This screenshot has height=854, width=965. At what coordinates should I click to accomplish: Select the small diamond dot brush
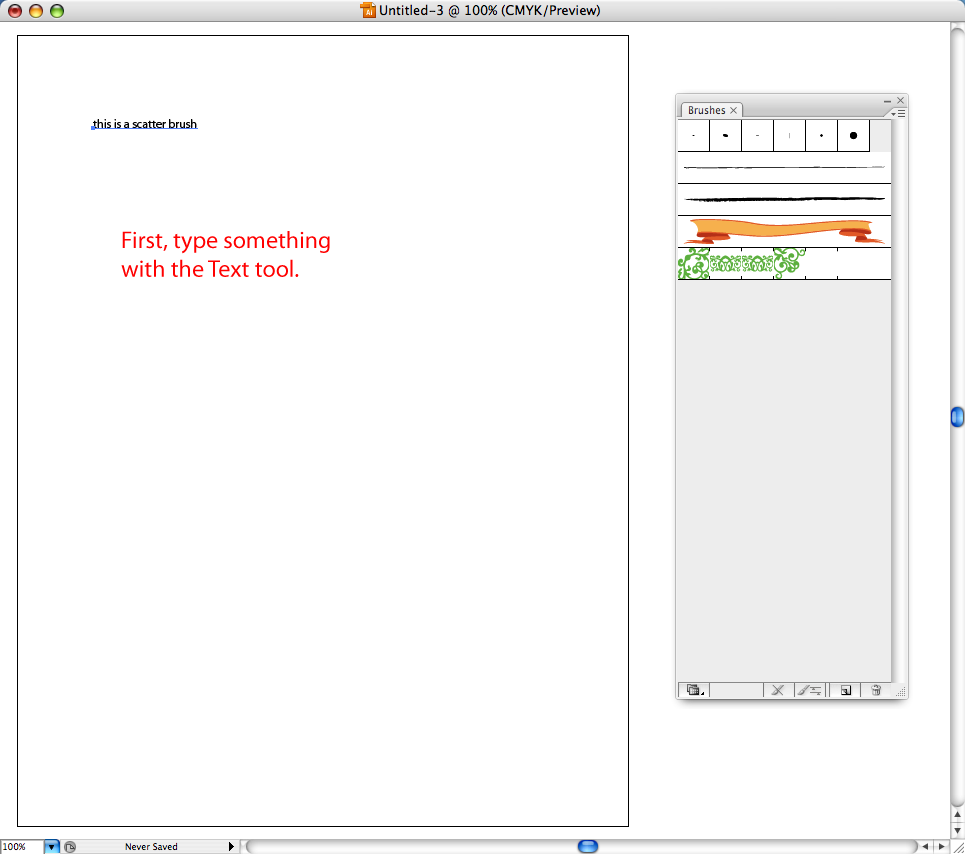(822, 135)
